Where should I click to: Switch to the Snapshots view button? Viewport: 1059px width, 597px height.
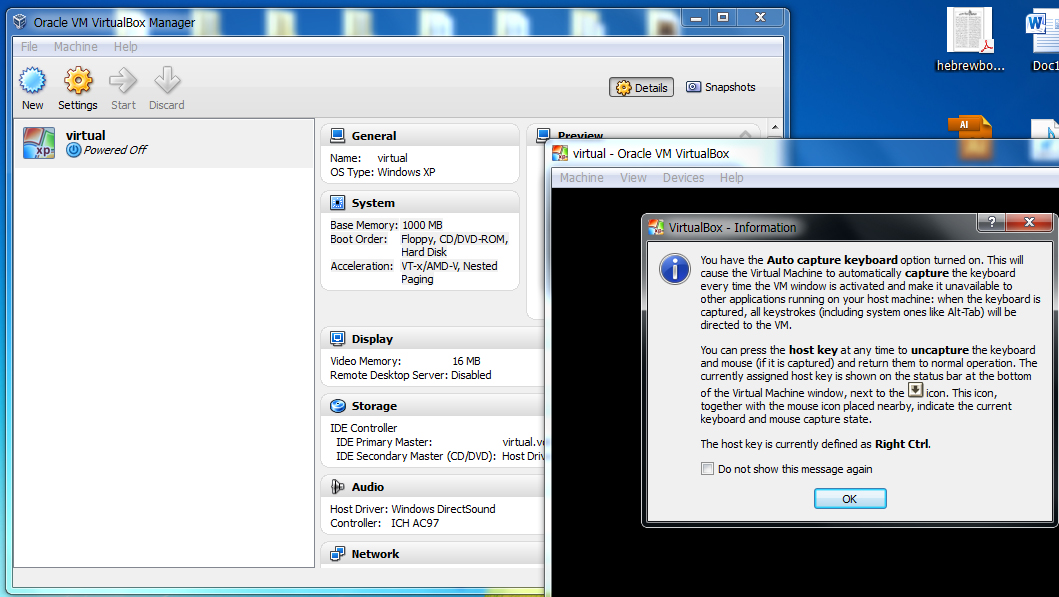pos(721,87)
